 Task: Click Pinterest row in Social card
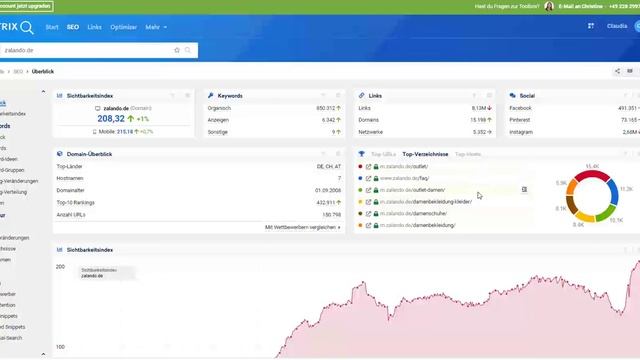pos(574,120)
